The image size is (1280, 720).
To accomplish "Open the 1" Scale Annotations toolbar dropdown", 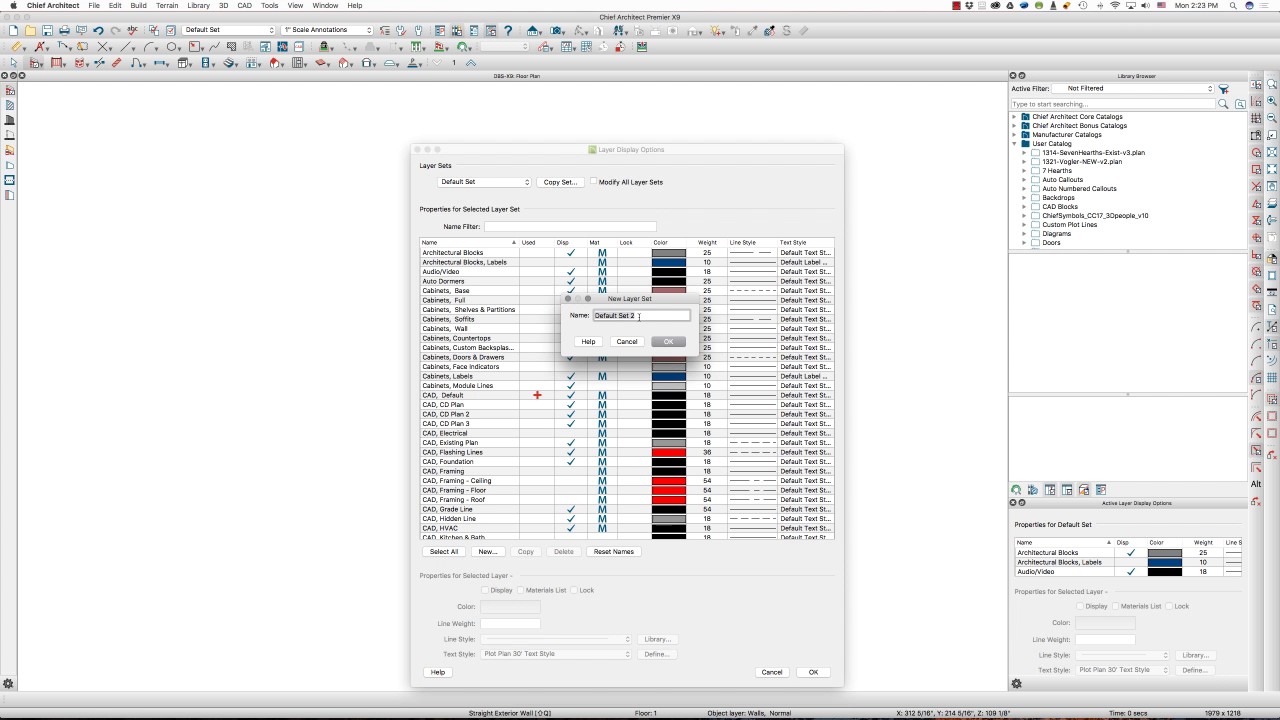I will click(x=327, y=30).
